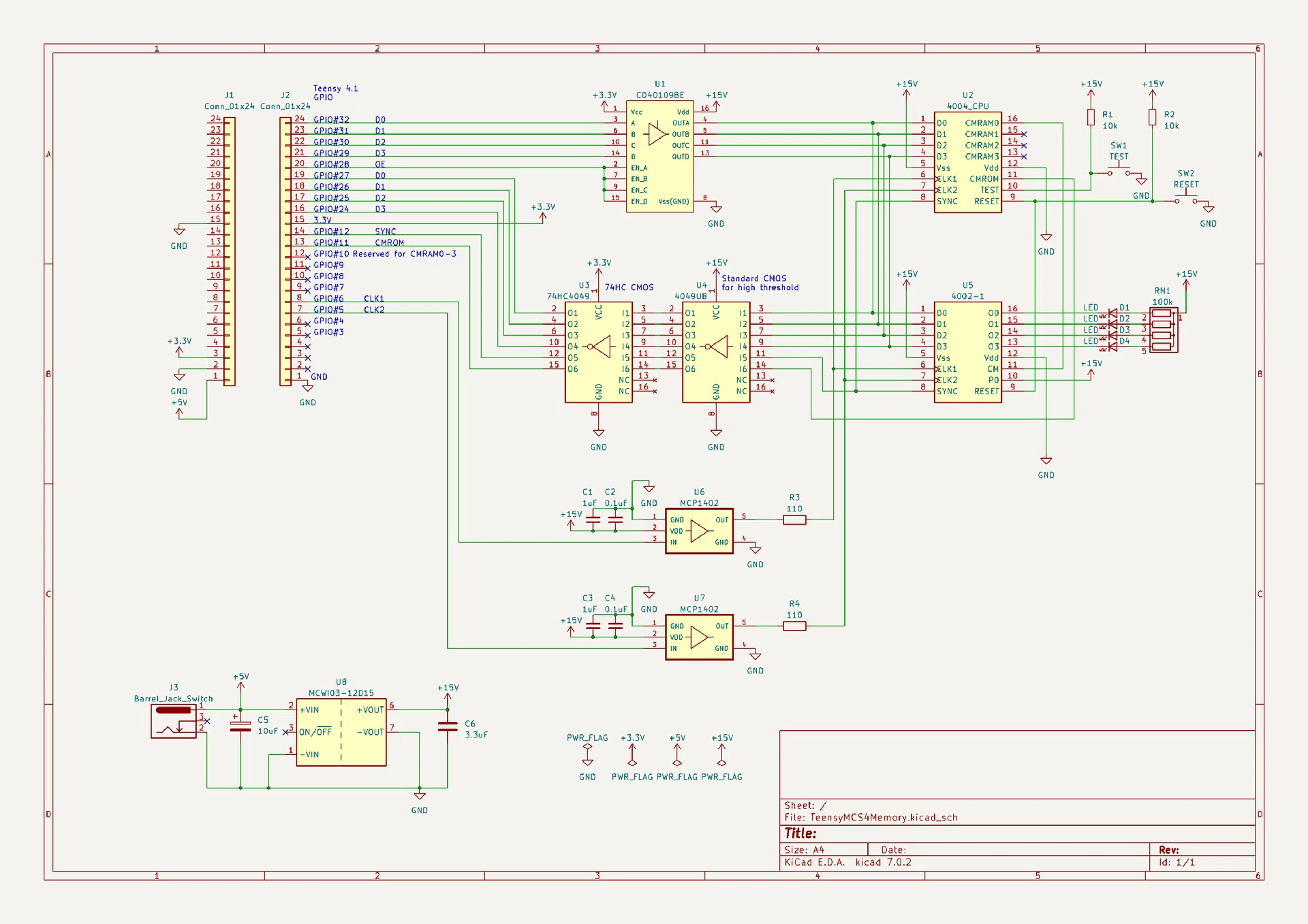
Task: Select capacitor C1 1uF symbol
Action: 593,520
